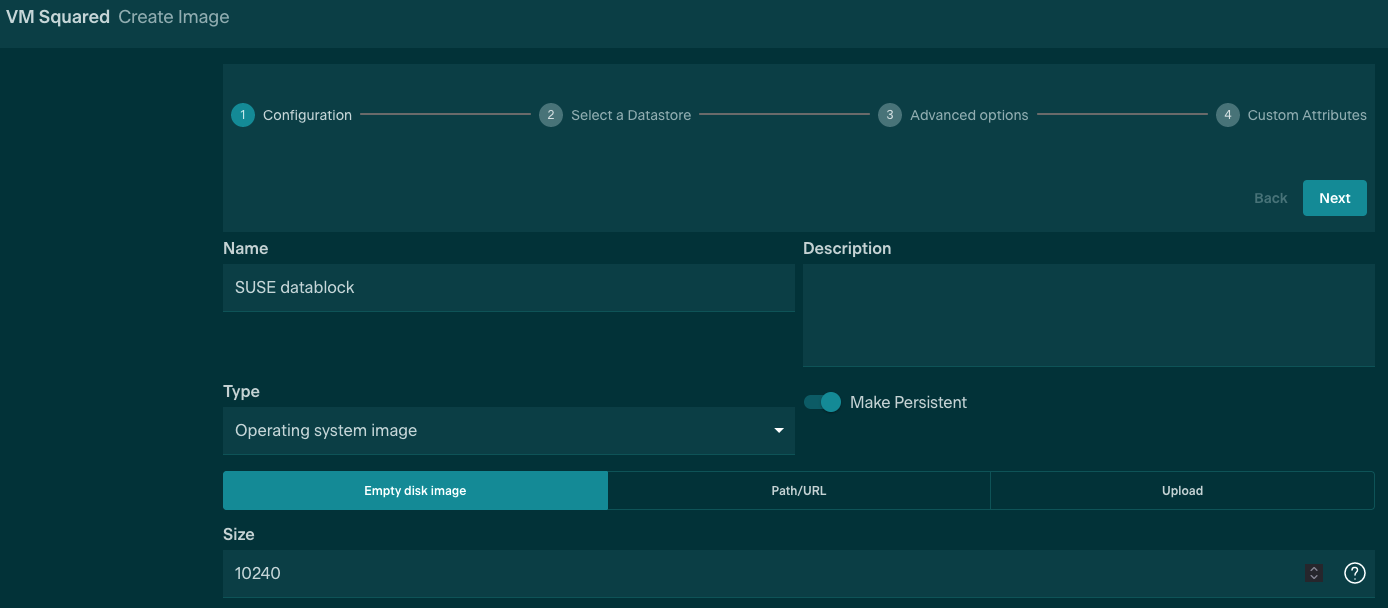This screenshot has height=608, width=1388.
Task: Increase Size with the stepper up arrow
Action: pyautogui.click(x=1314, y=569)
